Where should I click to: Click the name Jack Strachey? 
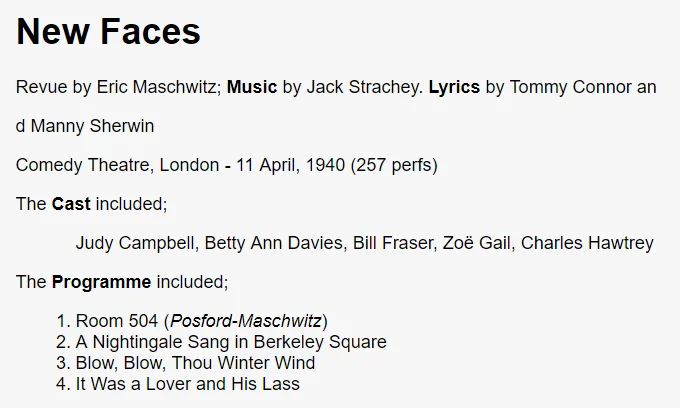tap(365, 87)
